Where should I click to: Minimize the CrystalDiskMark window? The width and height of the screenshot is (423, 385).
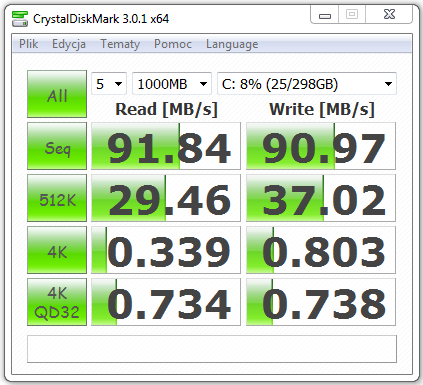click(x=325, y=15)
